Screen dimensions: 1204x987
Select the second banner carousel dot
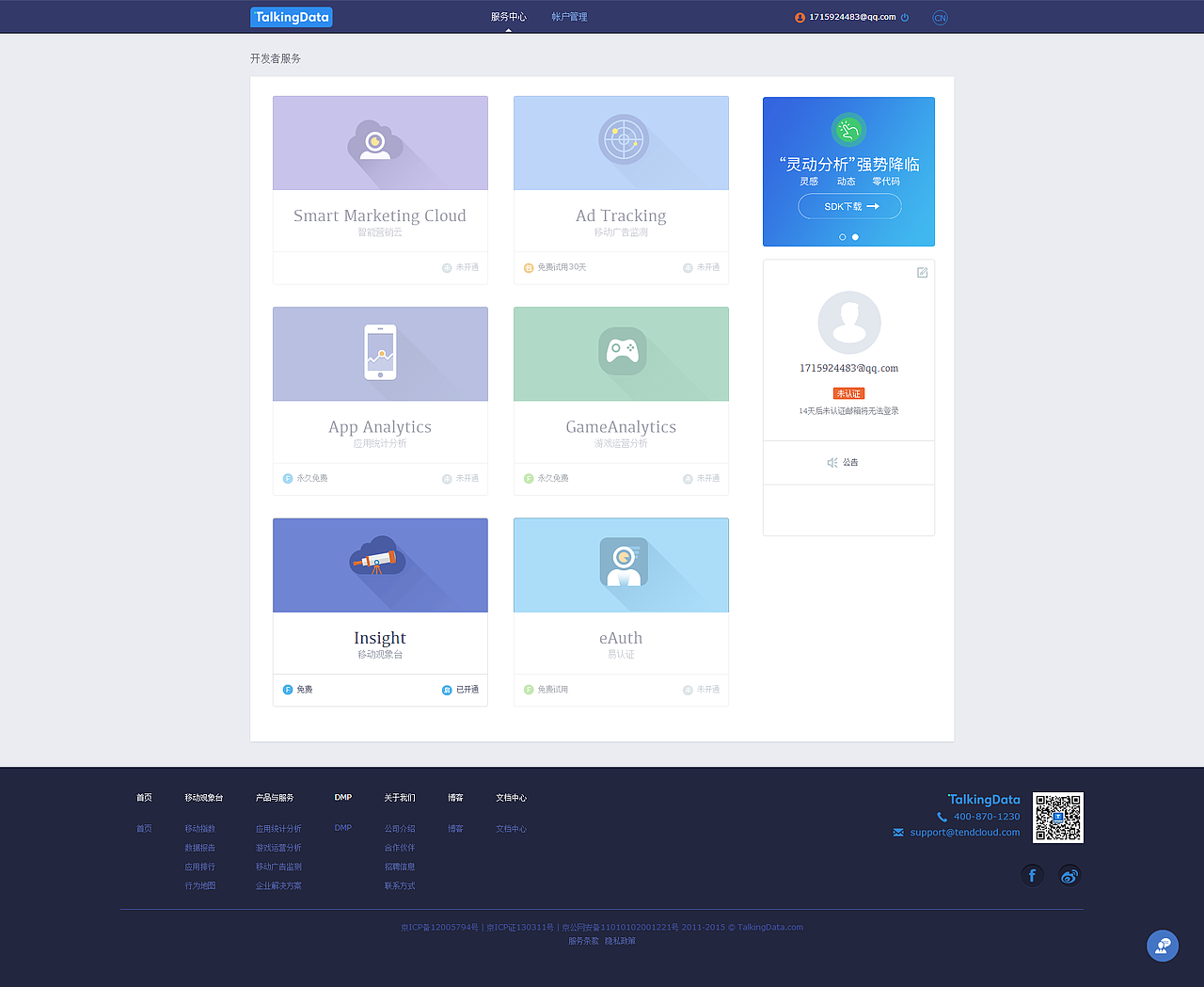point(855,237)
